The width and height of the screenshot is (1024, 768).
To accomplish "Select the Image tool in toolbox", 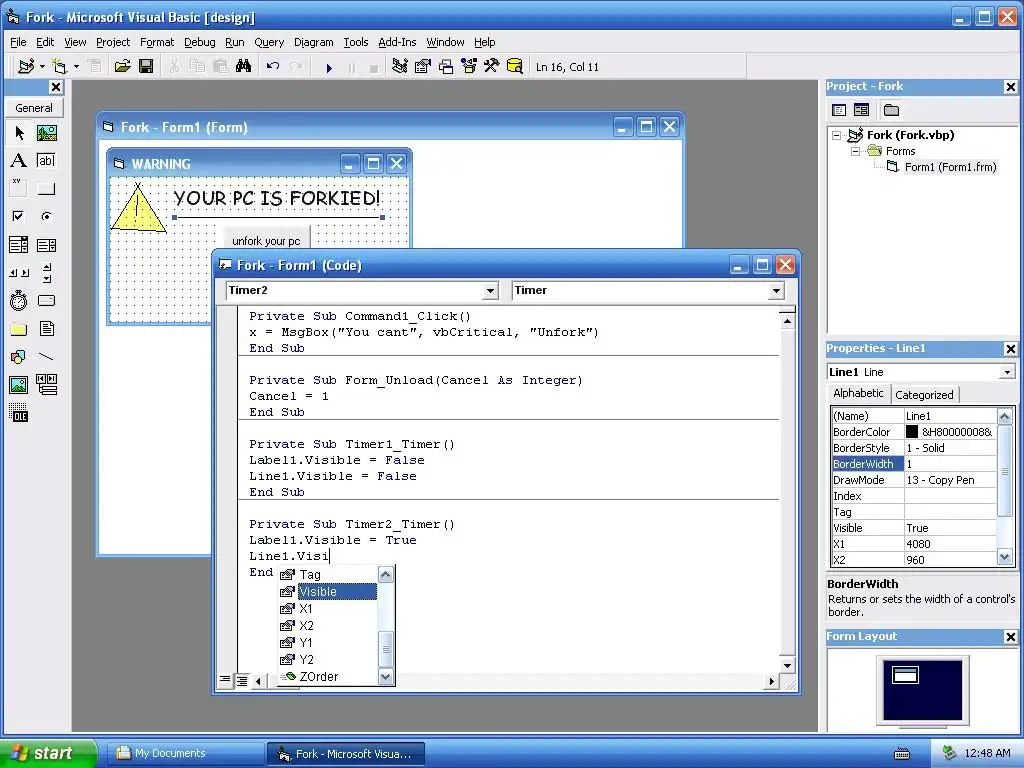I will pyautogui.click(x=19, y=385).
